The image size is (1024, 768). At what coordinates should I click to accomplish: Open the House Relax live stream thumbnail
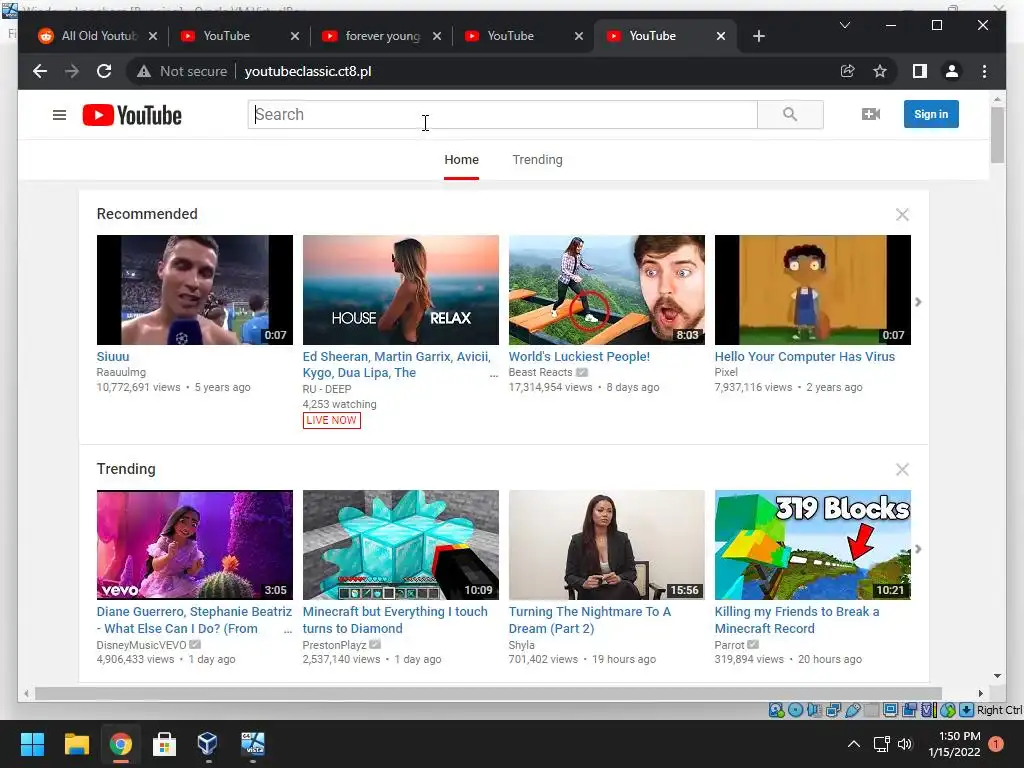401,290
